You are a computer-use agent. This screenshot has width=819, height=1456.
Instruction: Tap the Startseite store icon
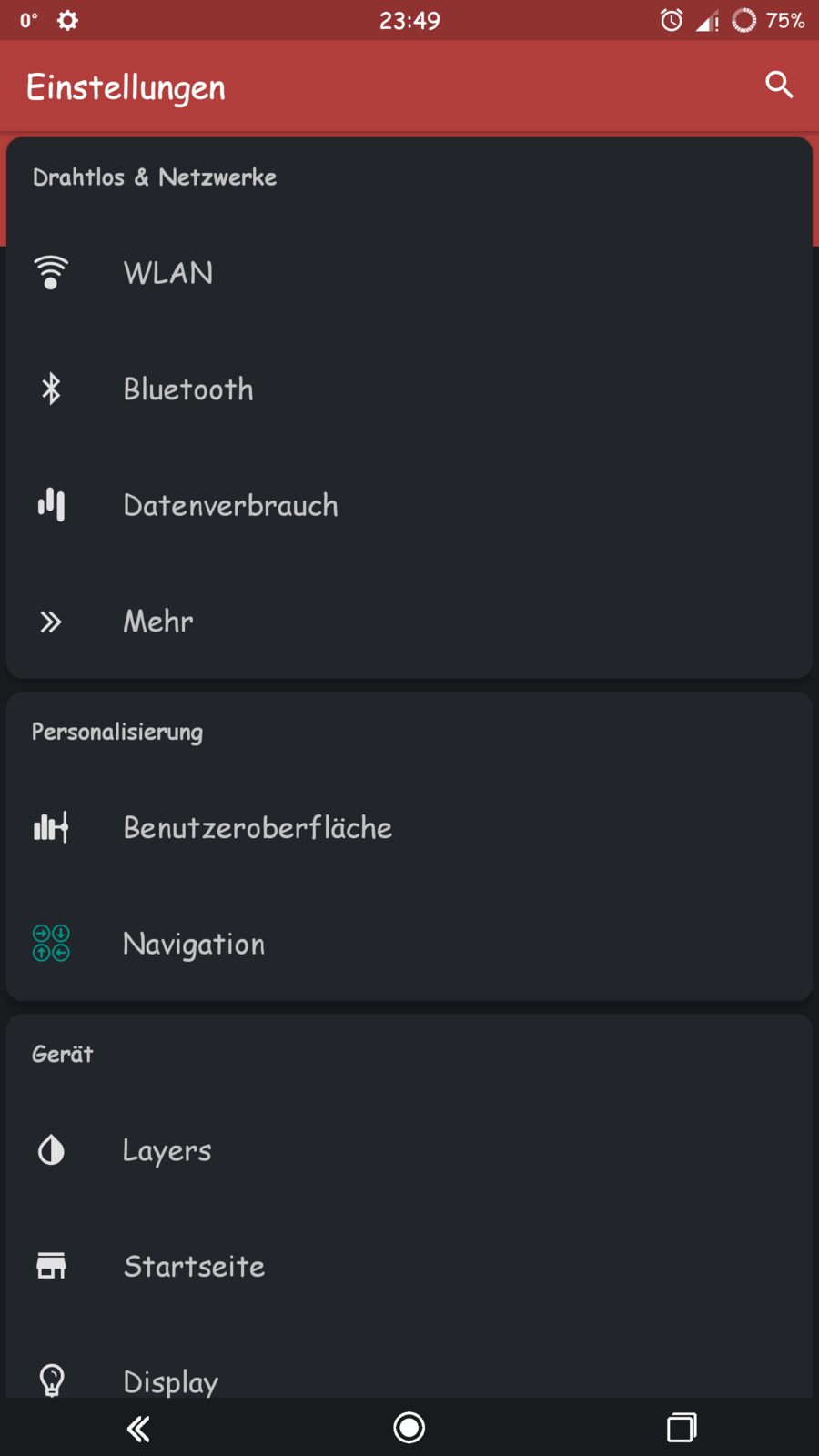pyautogui.click(x=51, y=1266)
